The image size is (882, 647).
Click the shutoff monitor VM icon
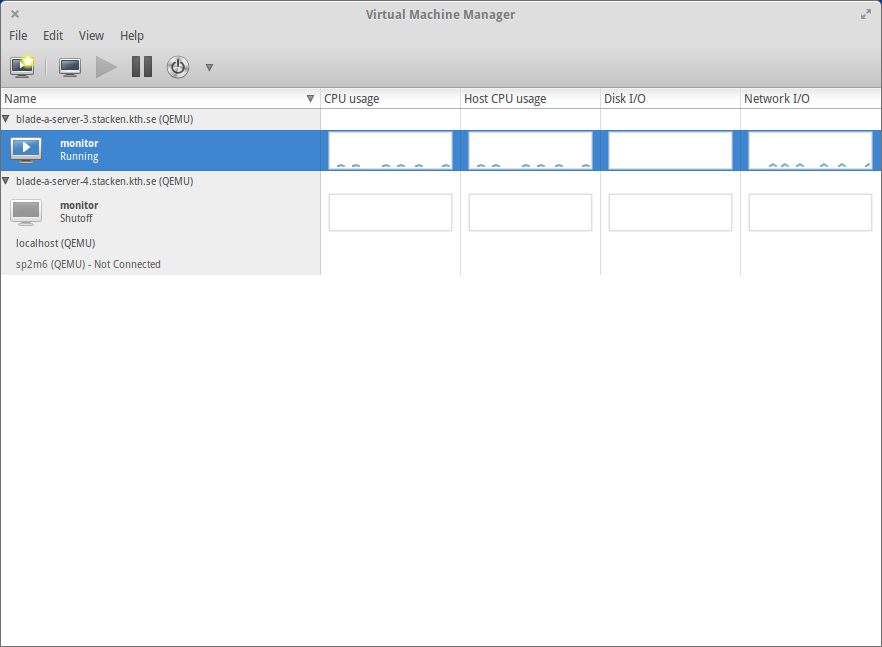(x=26, y=212)
